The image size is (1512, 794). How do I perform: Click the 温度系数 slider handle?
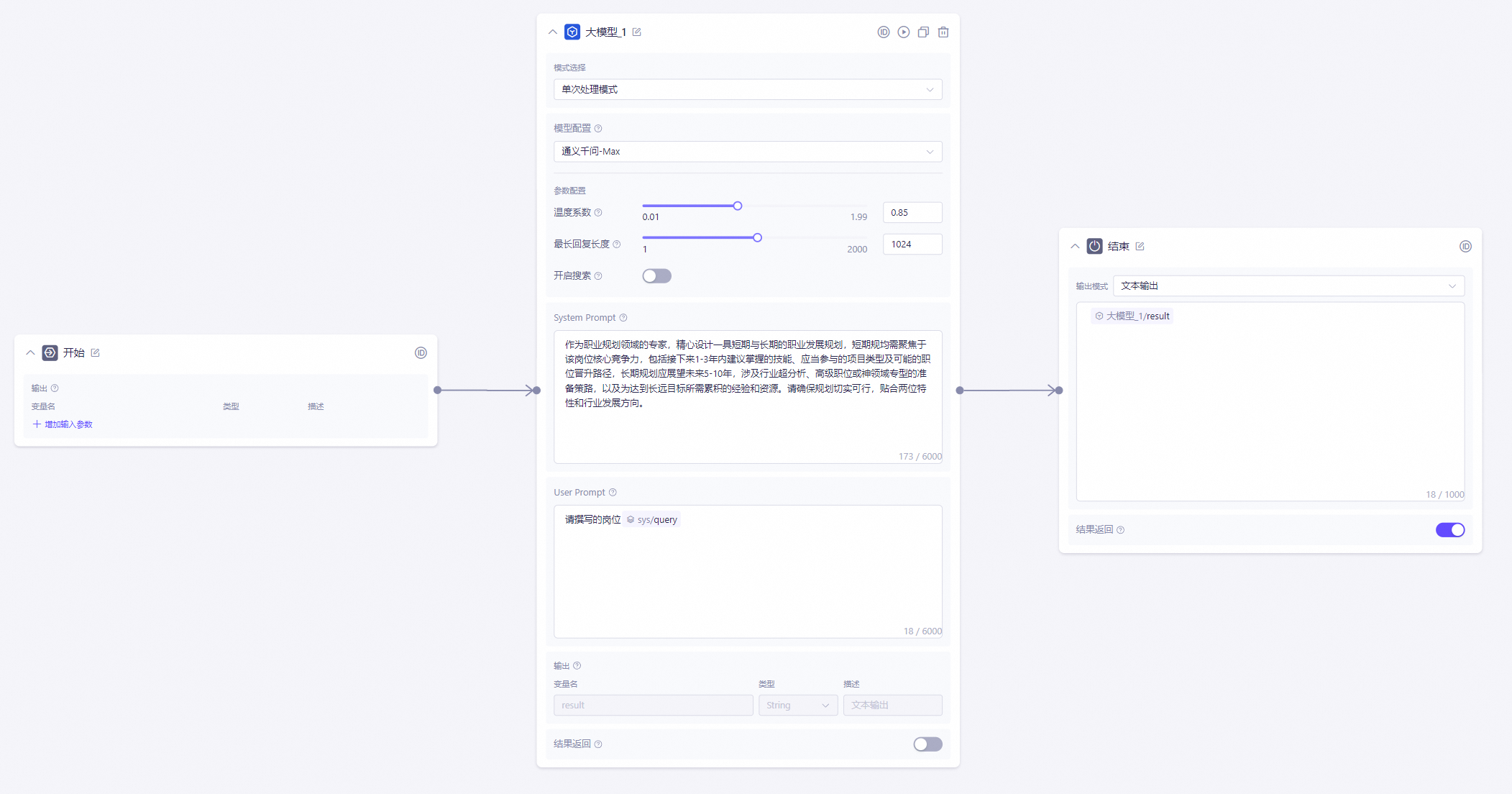click(x=737, y=206)
